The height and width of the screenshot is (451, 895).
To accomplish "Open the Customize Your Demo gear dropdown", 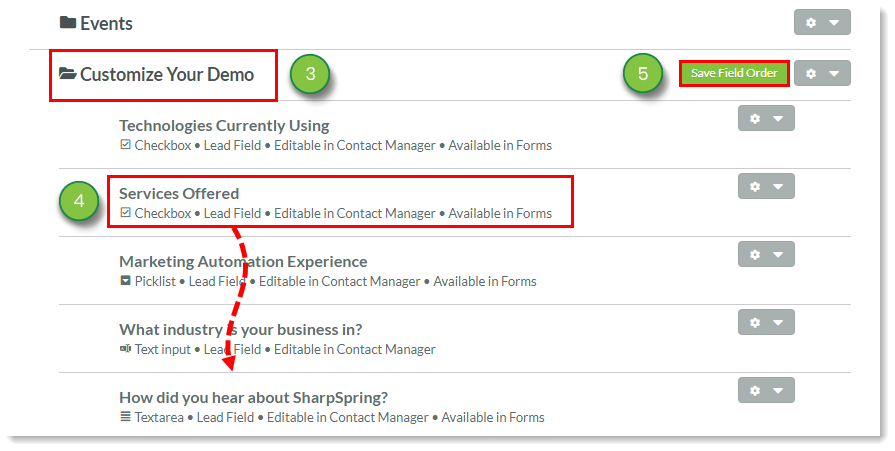I will pos(822,73).
